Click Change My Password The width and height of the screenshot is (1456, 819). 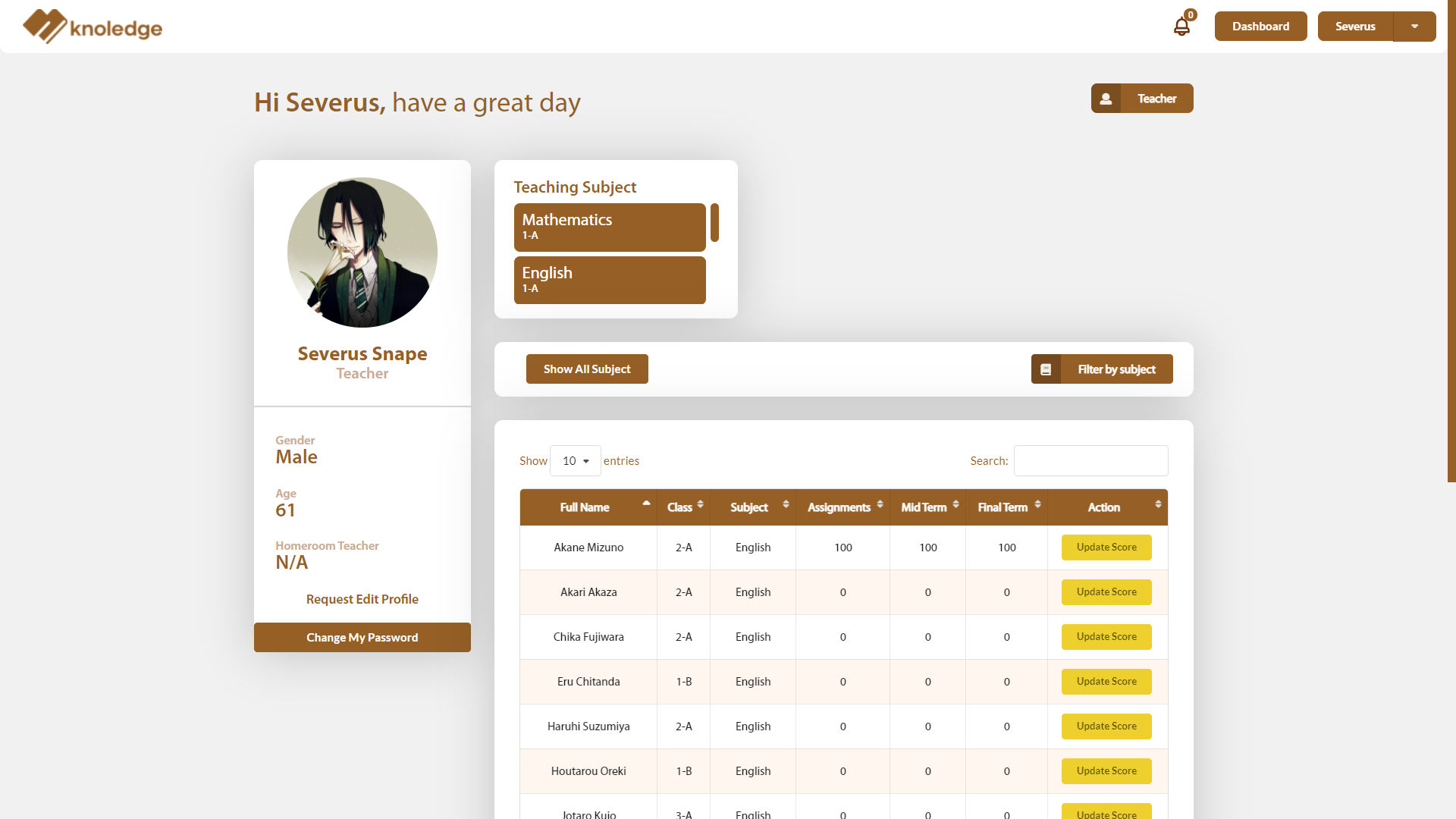tap(362, 637)
